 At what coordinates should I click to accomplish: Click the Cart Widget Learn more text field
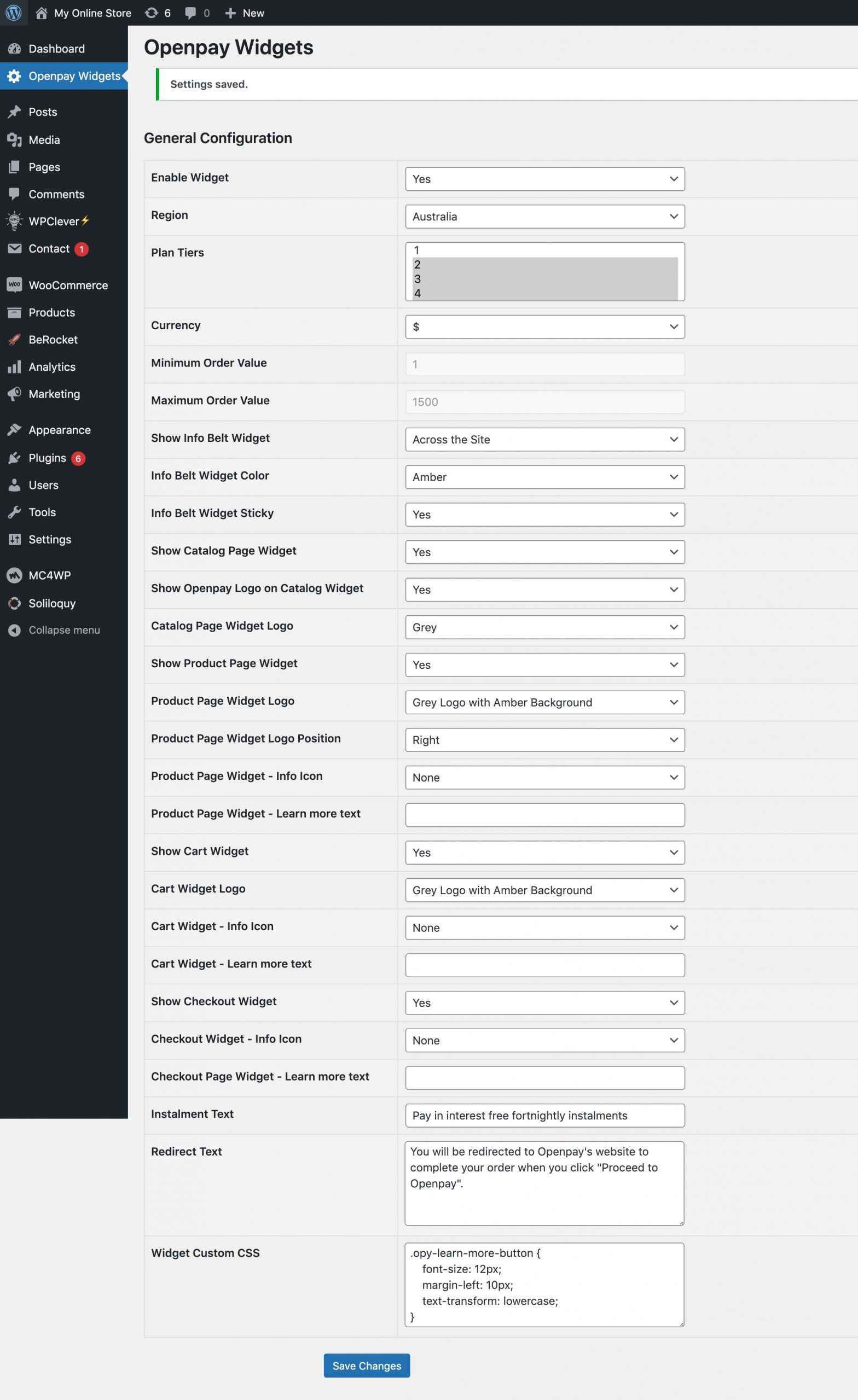pos(544,965)
